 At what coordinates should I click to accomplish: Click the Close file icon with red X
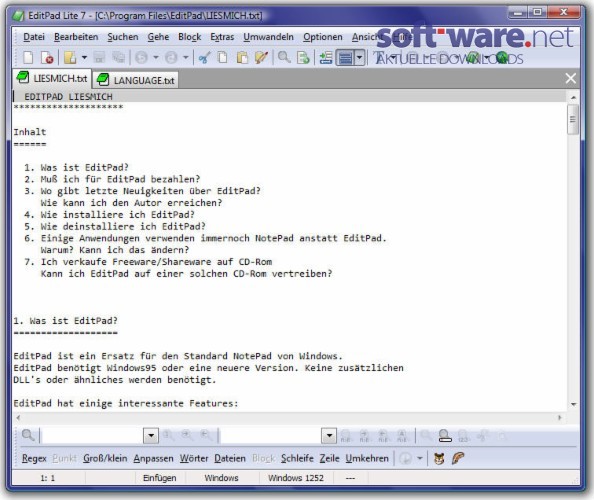[47, 58]
